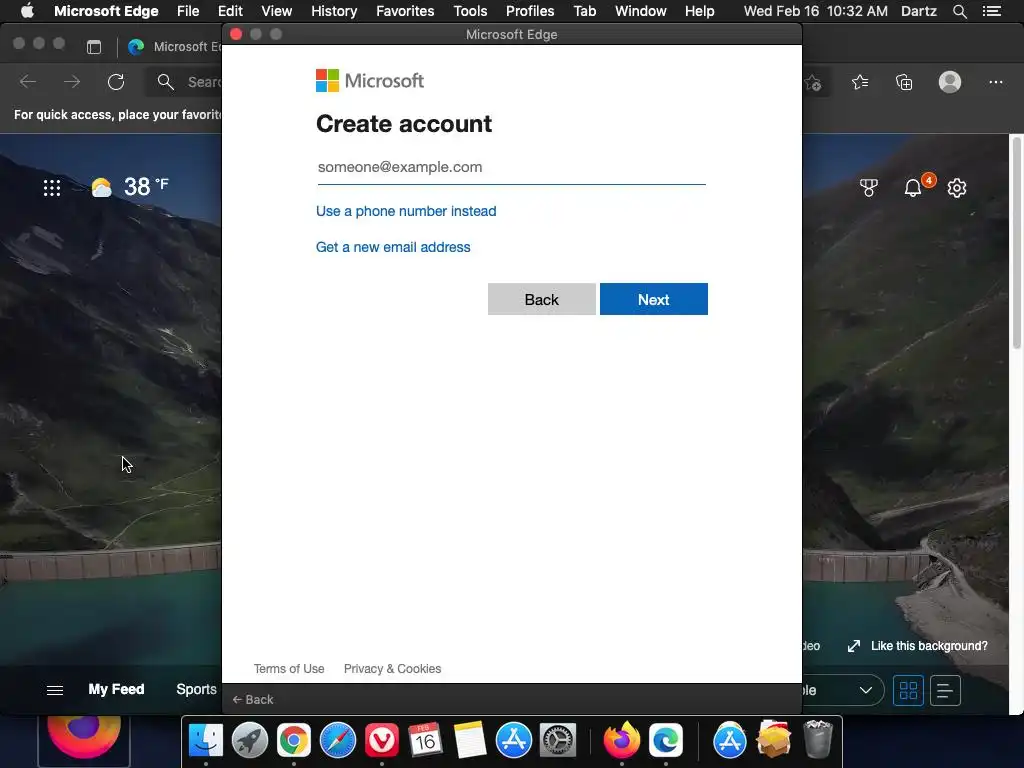The width and height of the screenshot is (1024, 768).
Task: Click the page vertical scrollbar
Action: pos(1016,243)
